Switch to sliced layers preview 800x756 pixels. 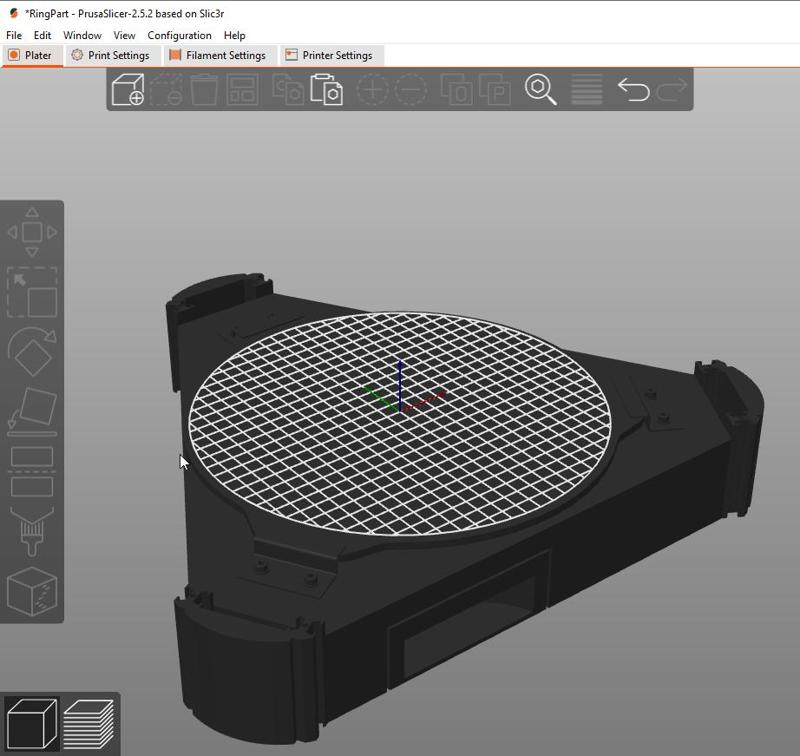(89, 724)
